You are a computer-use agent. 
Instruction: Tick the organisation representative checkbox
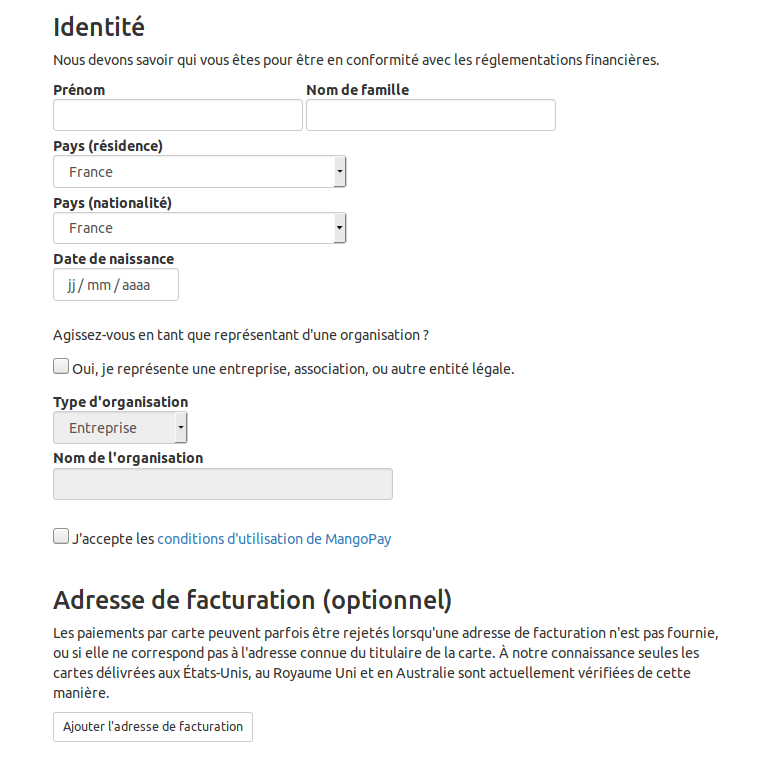click(61, 367)
